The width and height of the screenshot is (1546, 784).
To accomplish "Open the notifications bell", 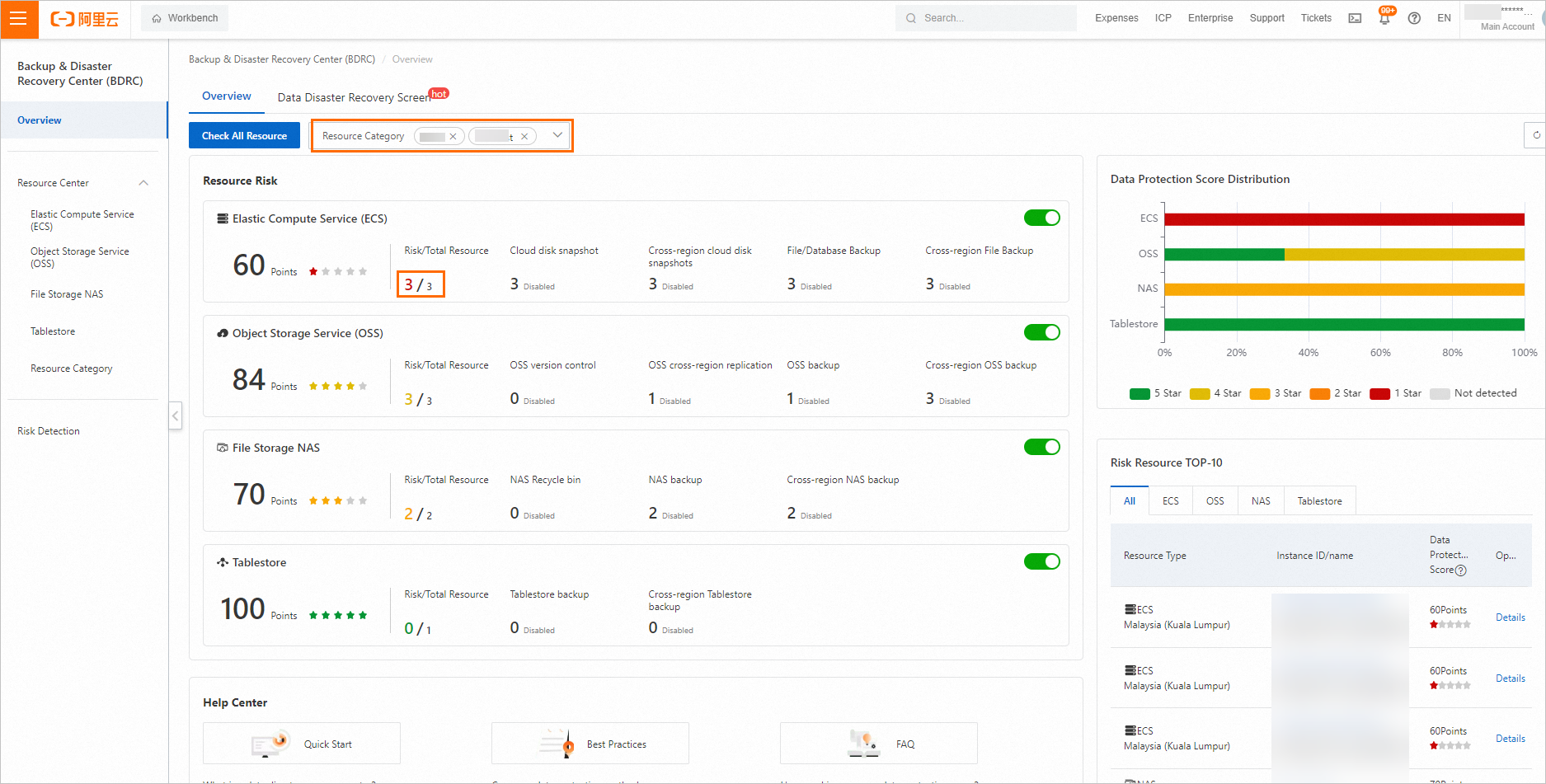I will click(1384, 18).
